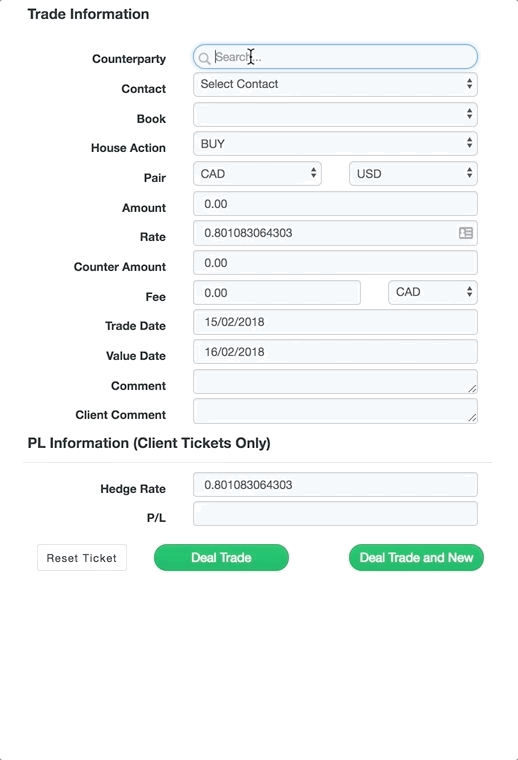Focus the Amount input field
Screen dimensions: 518x760
[335, 204]
